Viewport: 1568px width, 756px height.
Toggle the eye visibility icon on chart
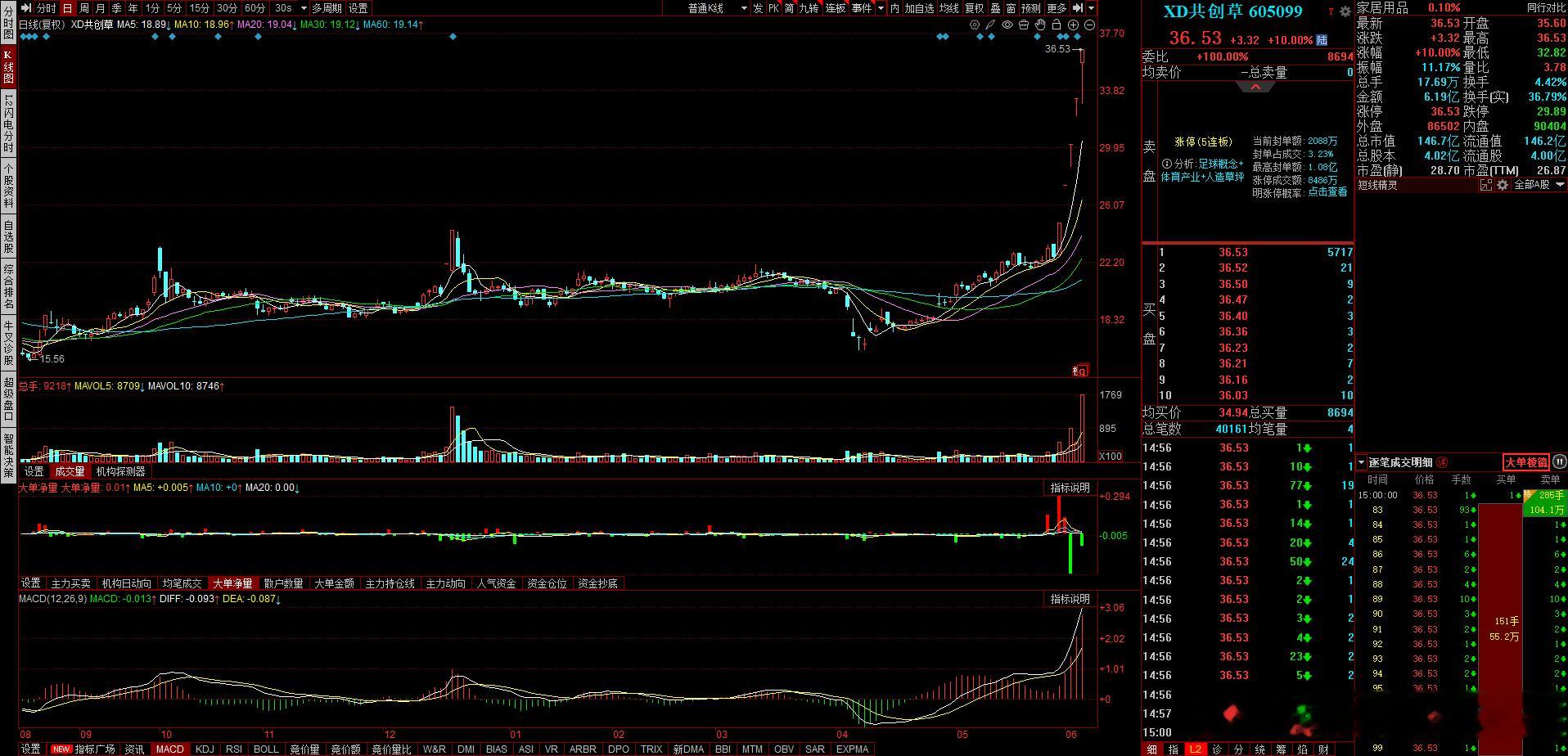click(x=1007, y=25)
